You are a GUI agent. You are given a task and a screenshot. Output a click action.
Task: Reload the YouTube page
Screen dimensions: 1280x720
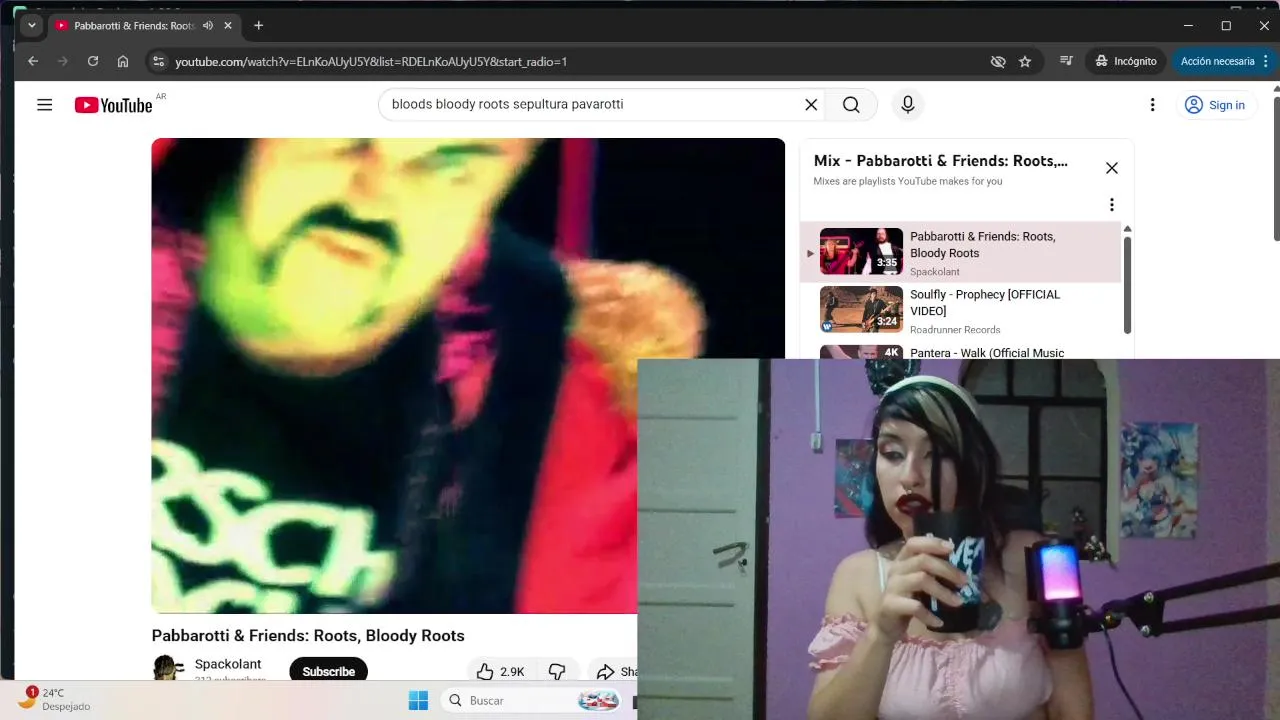point(93,61)
